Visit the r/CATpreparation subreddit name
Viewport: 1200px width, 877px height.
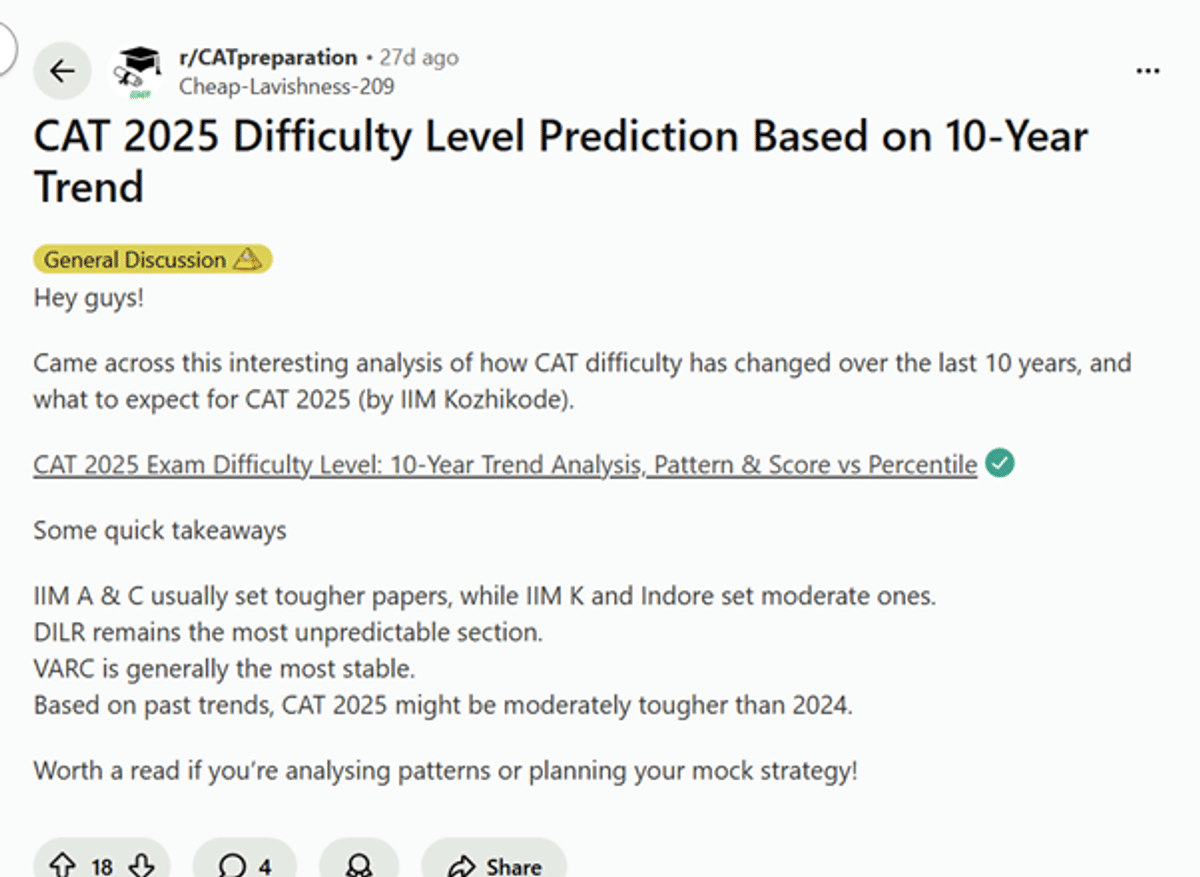point(268,57)
